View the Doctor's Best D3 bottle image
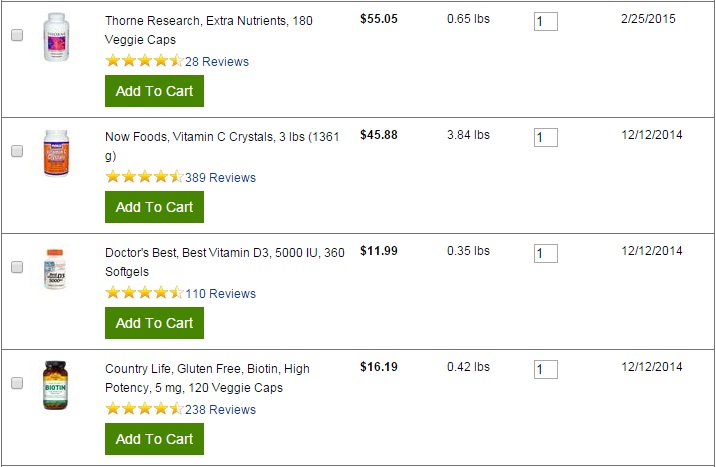 click(55, 269)
